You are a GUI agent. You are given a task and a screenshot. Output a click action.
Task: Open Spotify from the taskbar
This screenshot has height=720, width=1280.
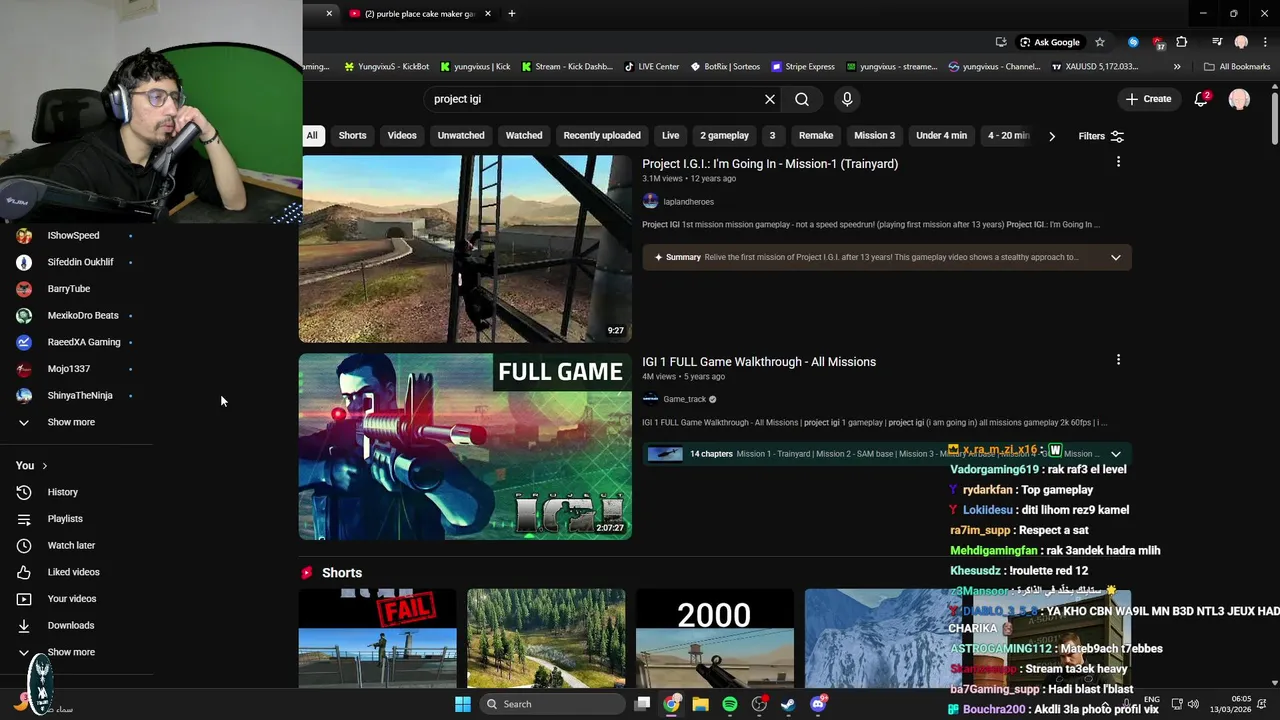pyautogui.click(x=730, y=704)
